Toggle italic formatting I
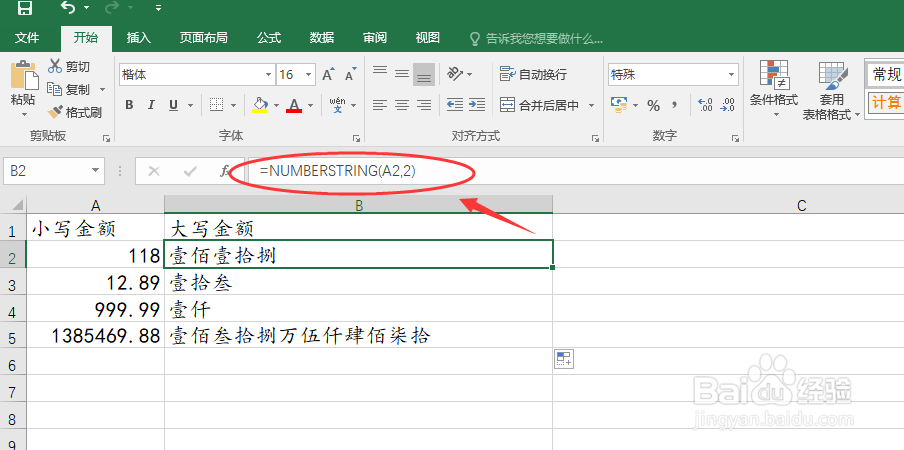Viewport: 904px width, 450px height. pos(151,105)
